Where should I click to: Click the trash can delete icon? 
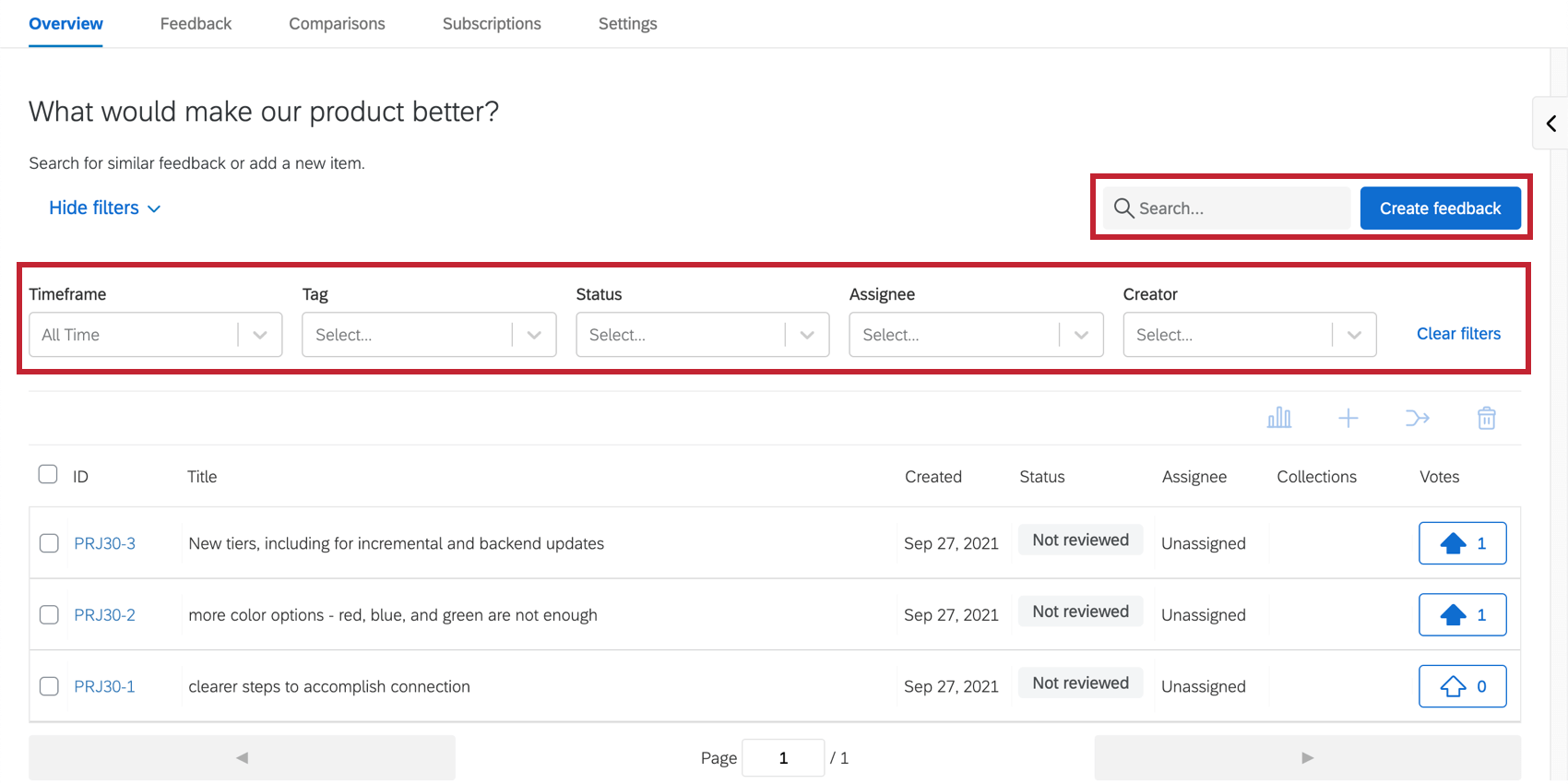(1486, 418)
